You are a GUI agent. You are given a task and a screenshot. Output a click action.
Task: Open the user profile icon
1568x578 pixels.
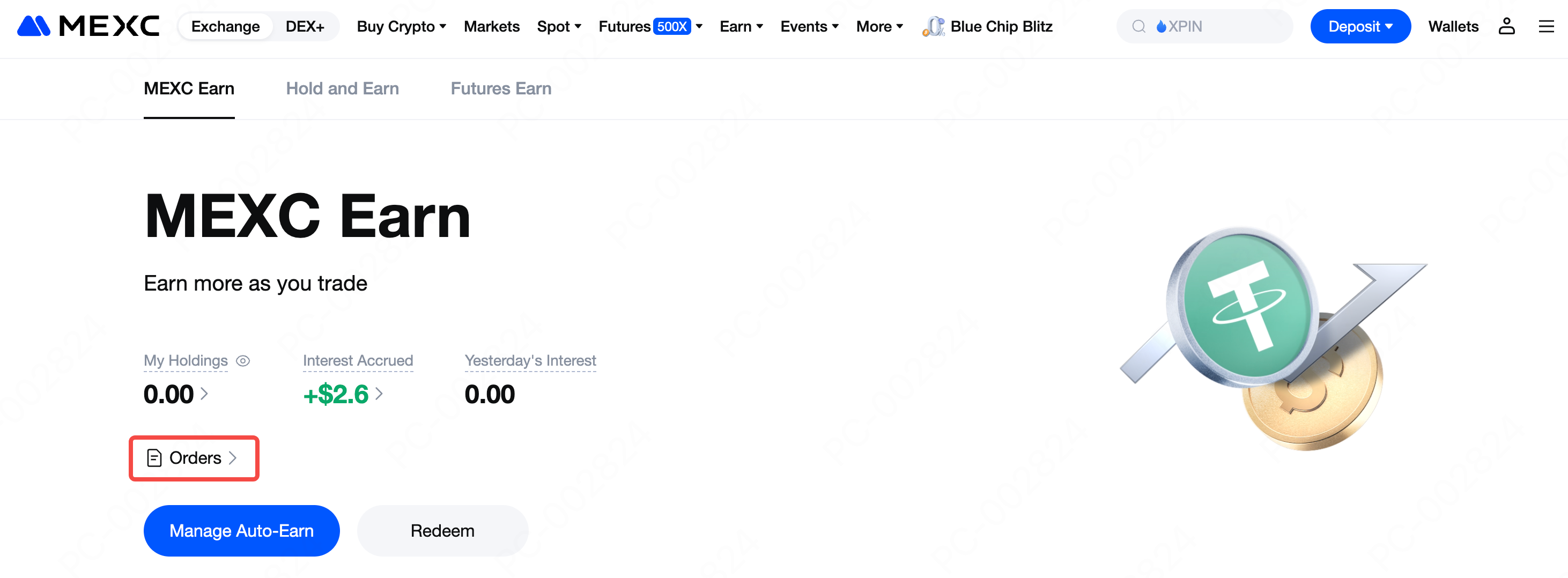1506,26
